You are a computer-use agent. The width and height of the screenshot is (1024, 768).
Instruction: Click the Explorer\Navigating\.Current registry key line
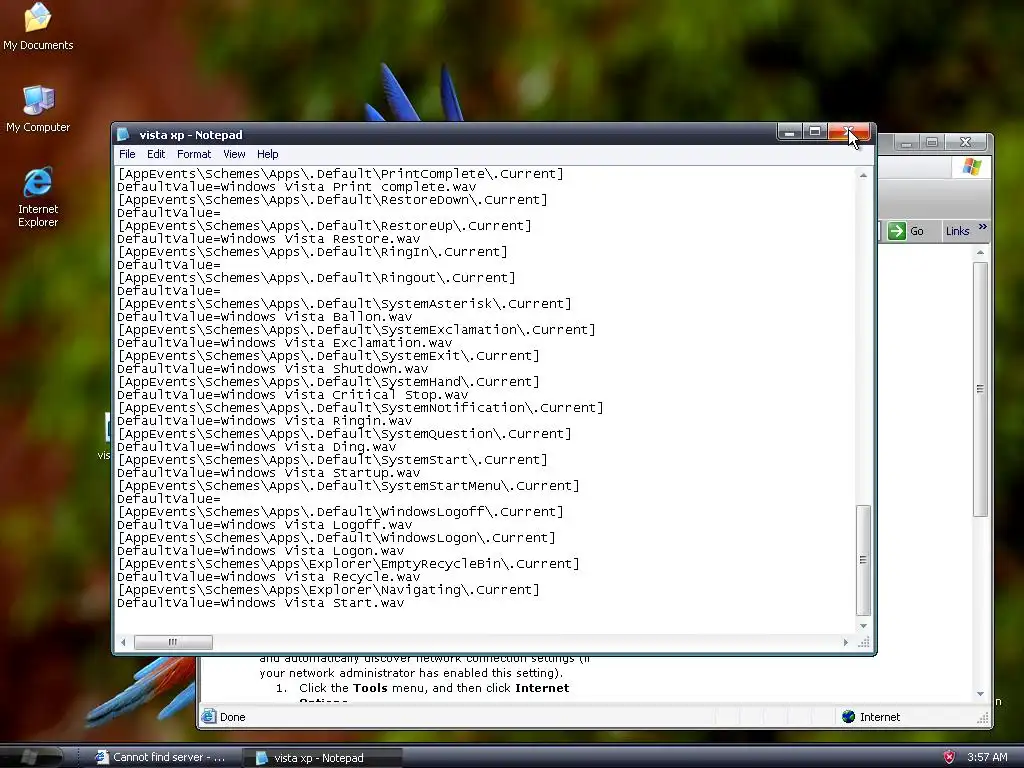[328, 590]
